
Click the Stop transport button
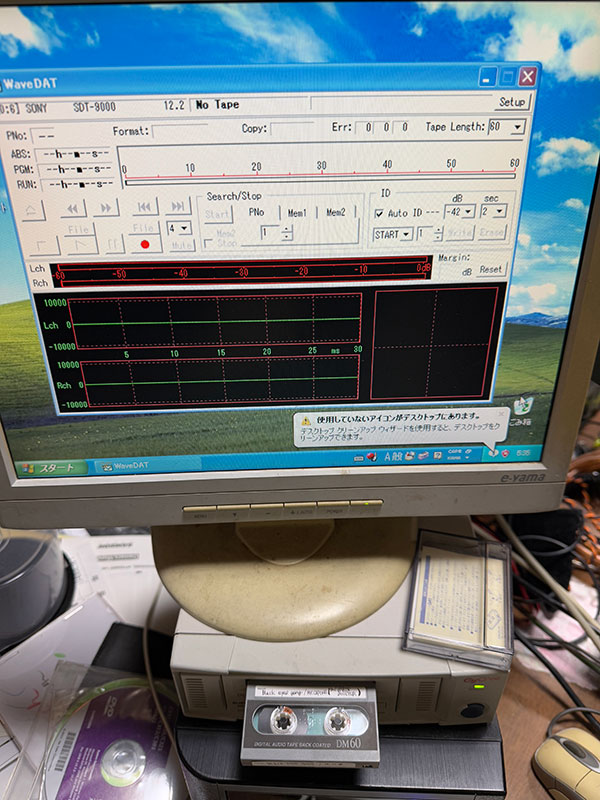[44, 246]
